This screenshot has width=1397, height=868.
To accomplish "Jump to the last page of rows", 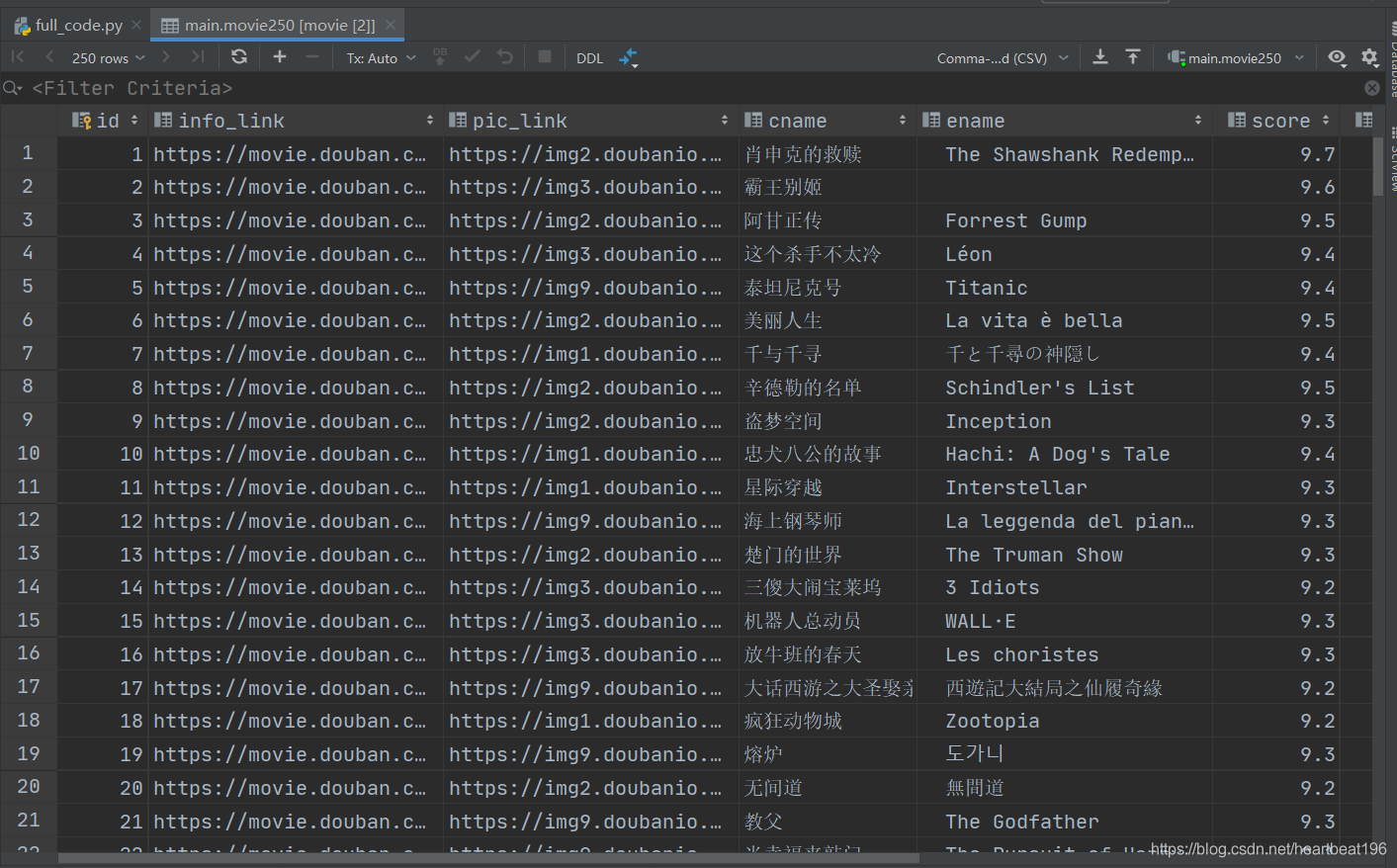I will pyautogui.click(x=198, y=57).
